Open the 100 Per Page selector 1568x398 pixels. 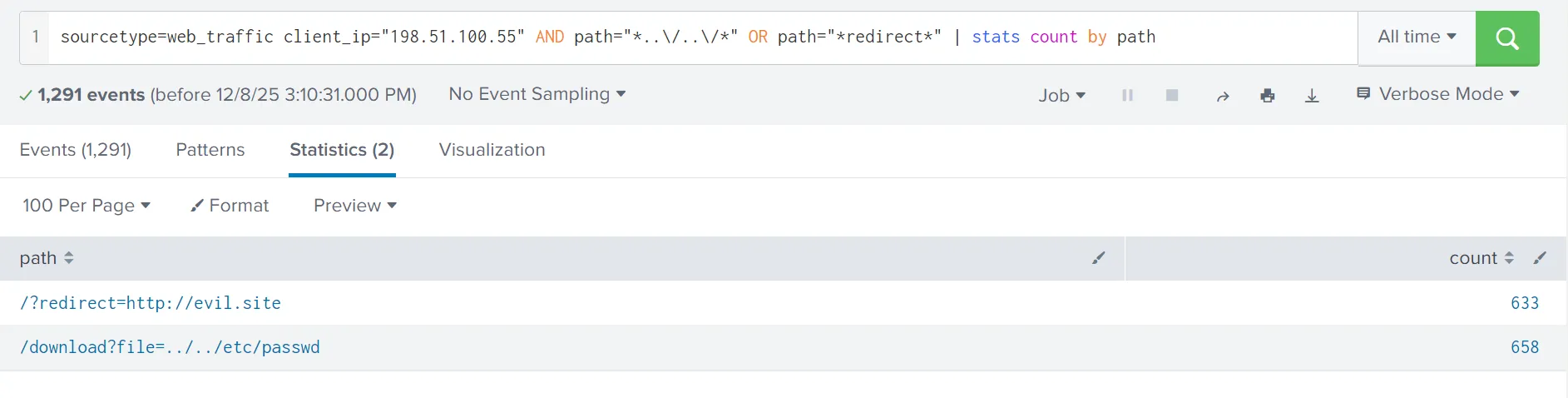pyautogui.click(x=87, y=206)
